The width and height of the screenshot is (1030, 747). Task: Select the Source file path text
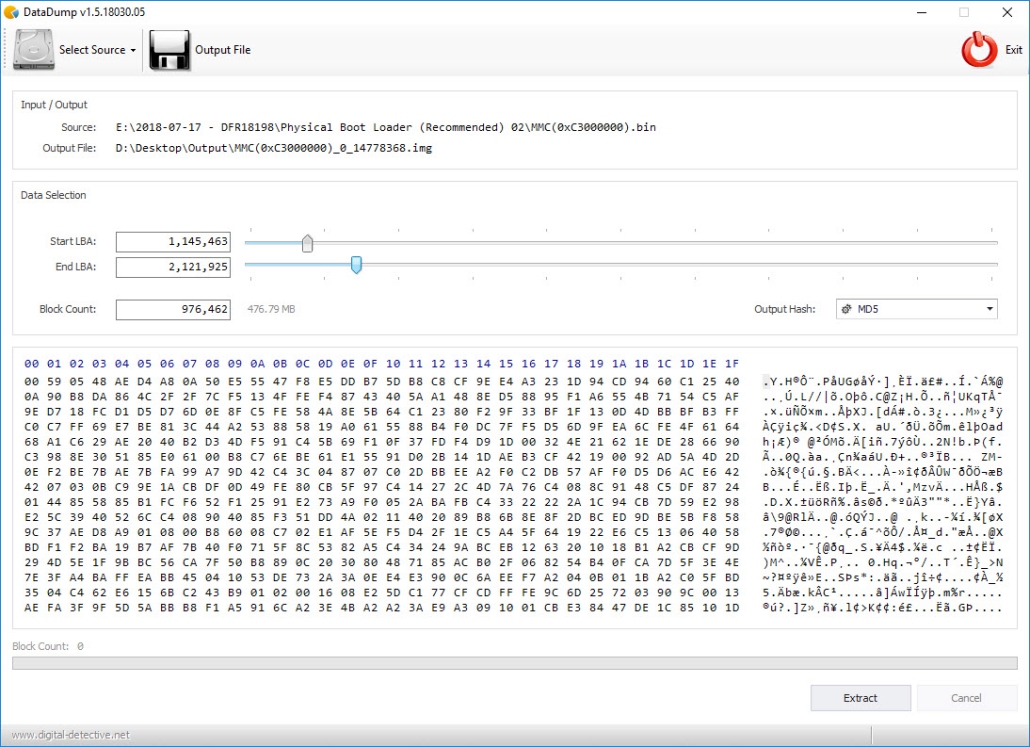(386, 127)
